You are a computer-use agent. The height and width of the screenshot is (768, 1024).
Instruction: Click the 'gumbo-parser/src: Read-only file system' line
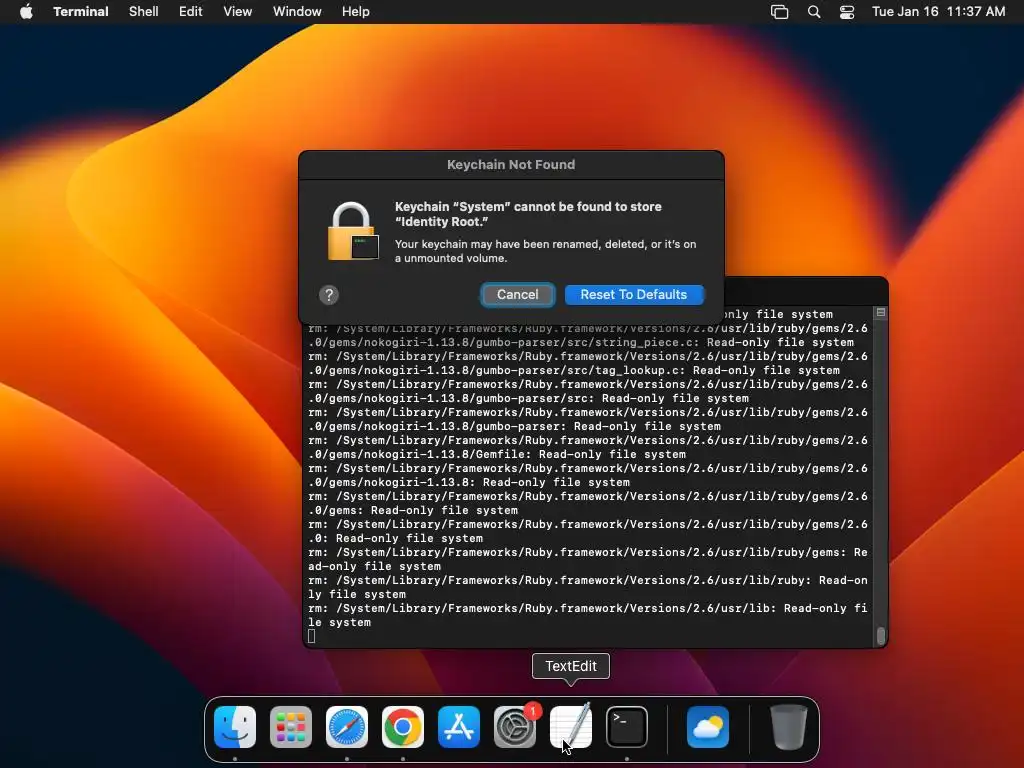click(528, 398)
